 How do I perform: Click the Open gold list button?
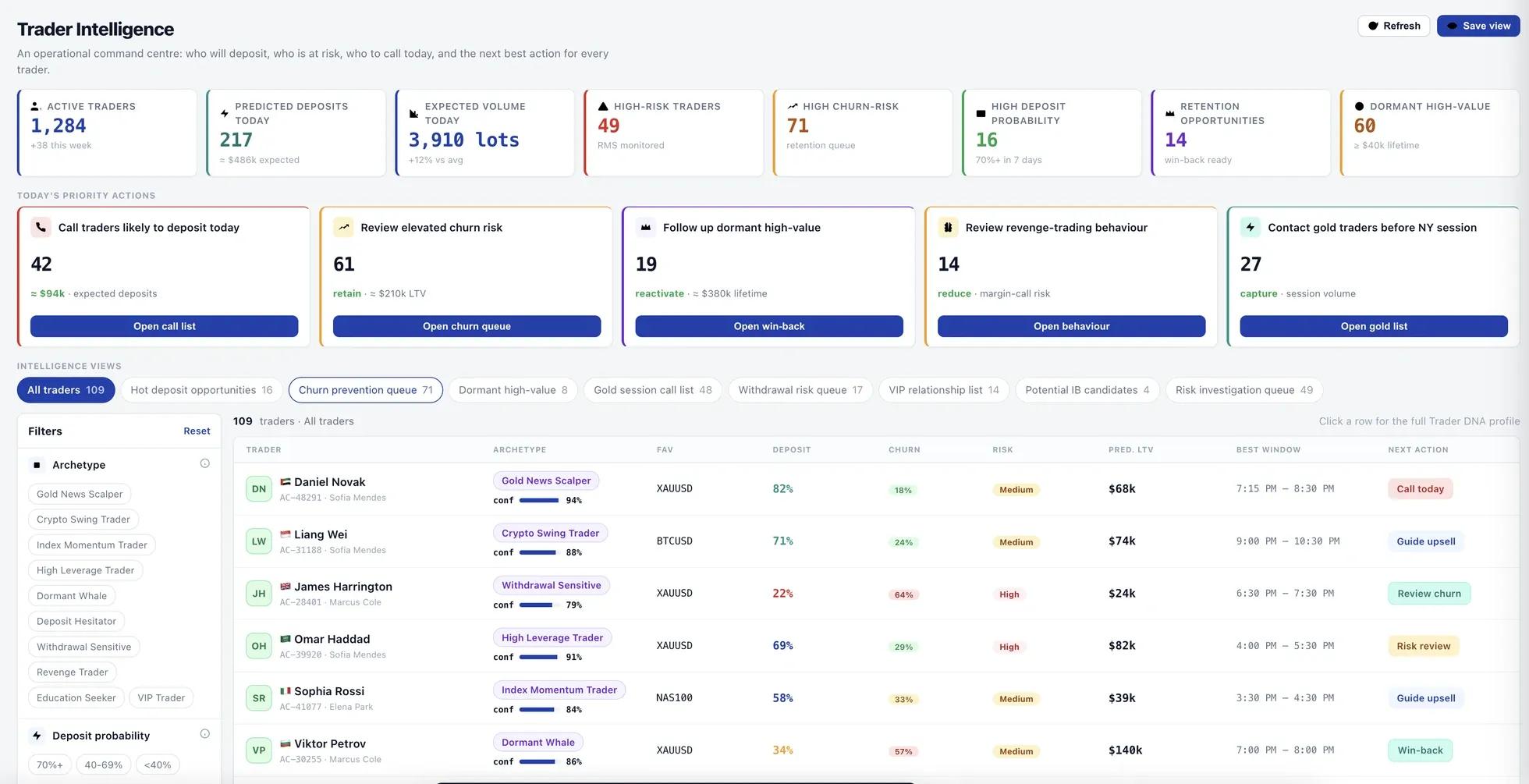pyautogui.click(x=1374, y=326)
